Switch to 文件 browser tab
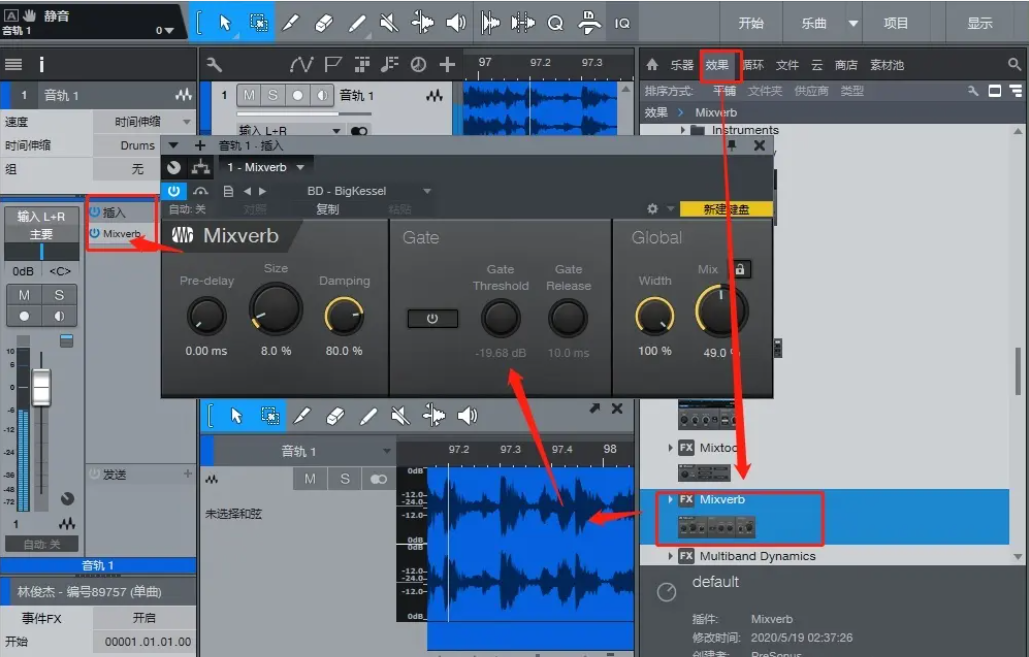This screenshot has height=657, width=1029. (x=788, y=64)
